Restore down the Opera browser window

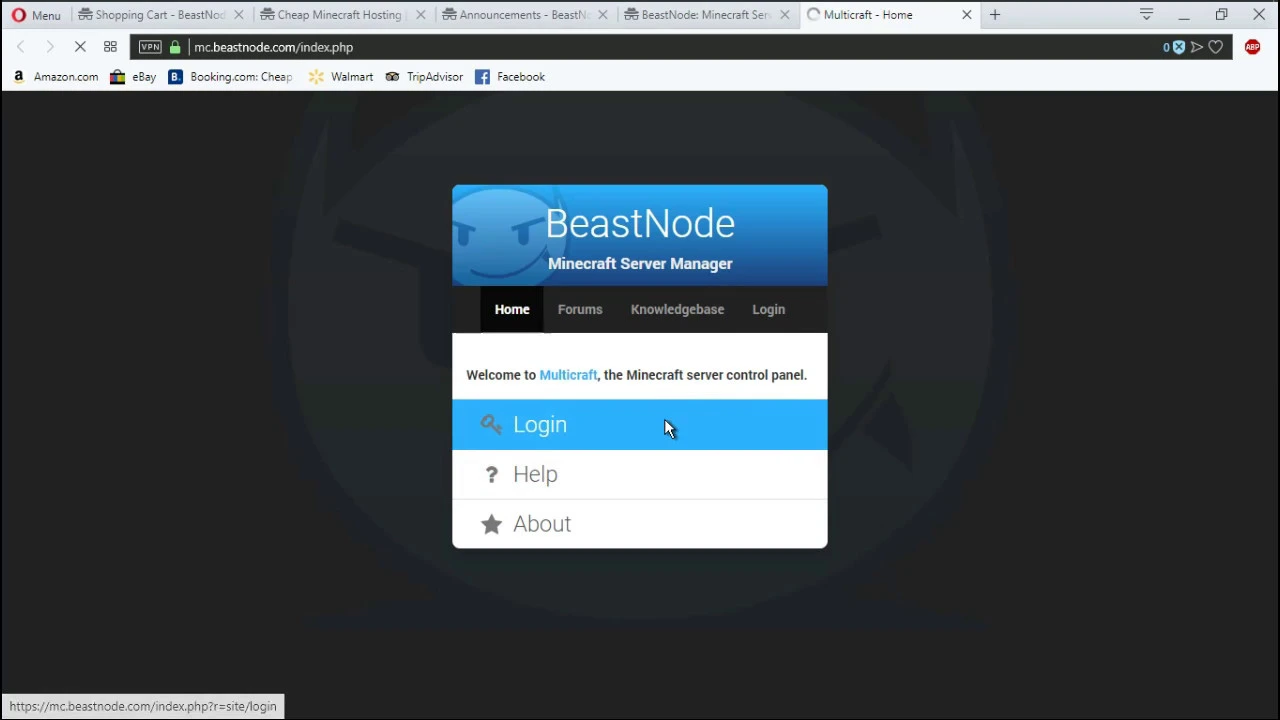click(1222, 15)
